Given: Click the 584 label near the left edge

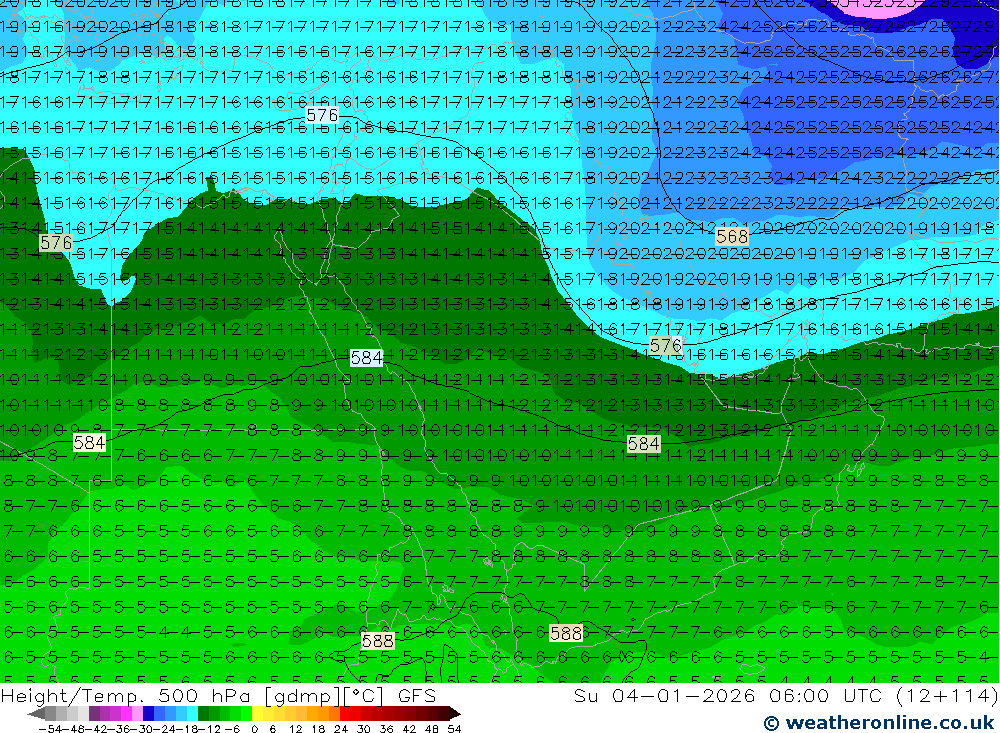Looking at the screenshot, I should pos(89,442).
